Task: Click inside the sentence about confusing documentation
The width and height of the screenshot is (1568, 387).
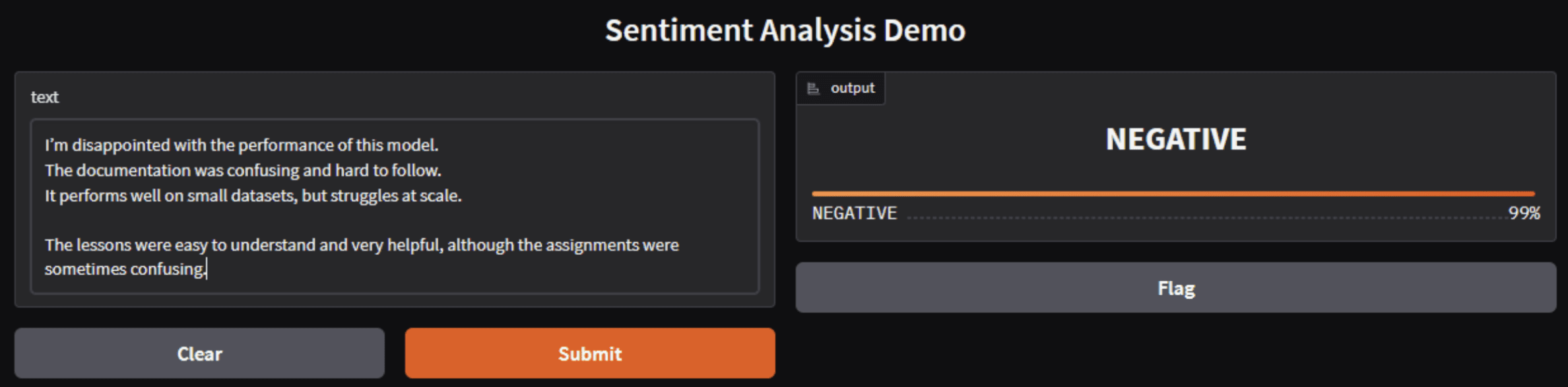Action: coord(243,170)
